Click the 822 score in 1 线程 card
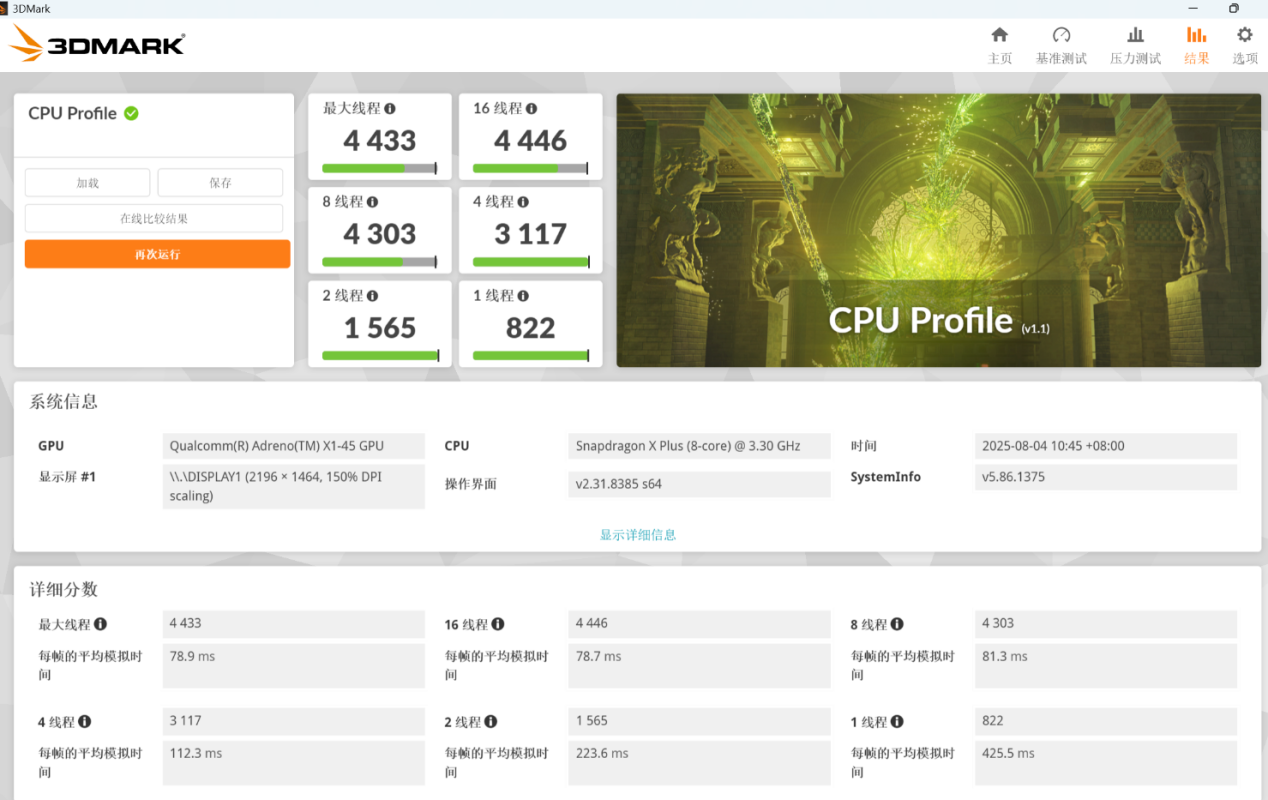1268x800 pixels. point(530,329)
